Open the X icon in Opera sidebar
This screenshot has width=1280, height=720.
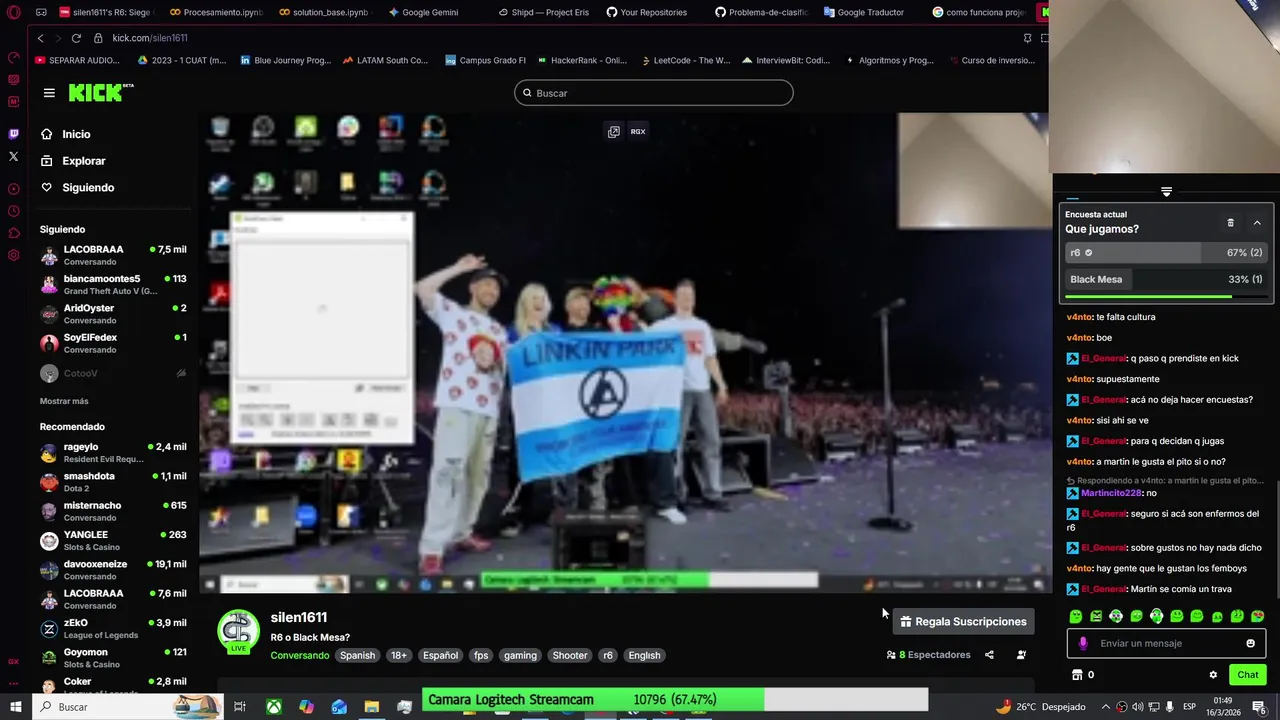[x=14, y=156]
